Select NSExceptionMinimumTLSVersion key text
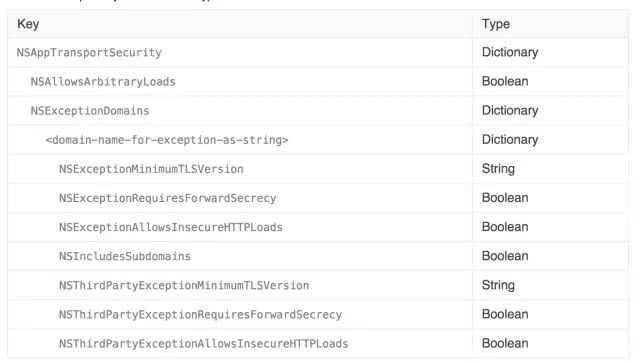 tap(151, 169)
